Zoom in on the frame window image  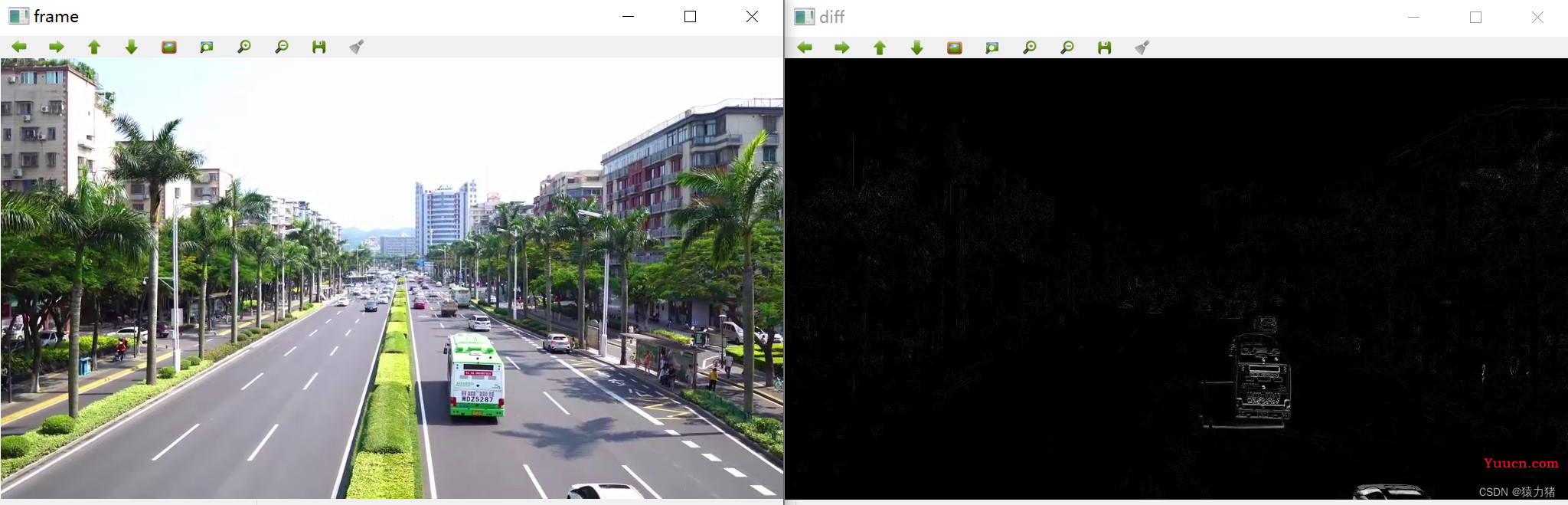(244, 47)
